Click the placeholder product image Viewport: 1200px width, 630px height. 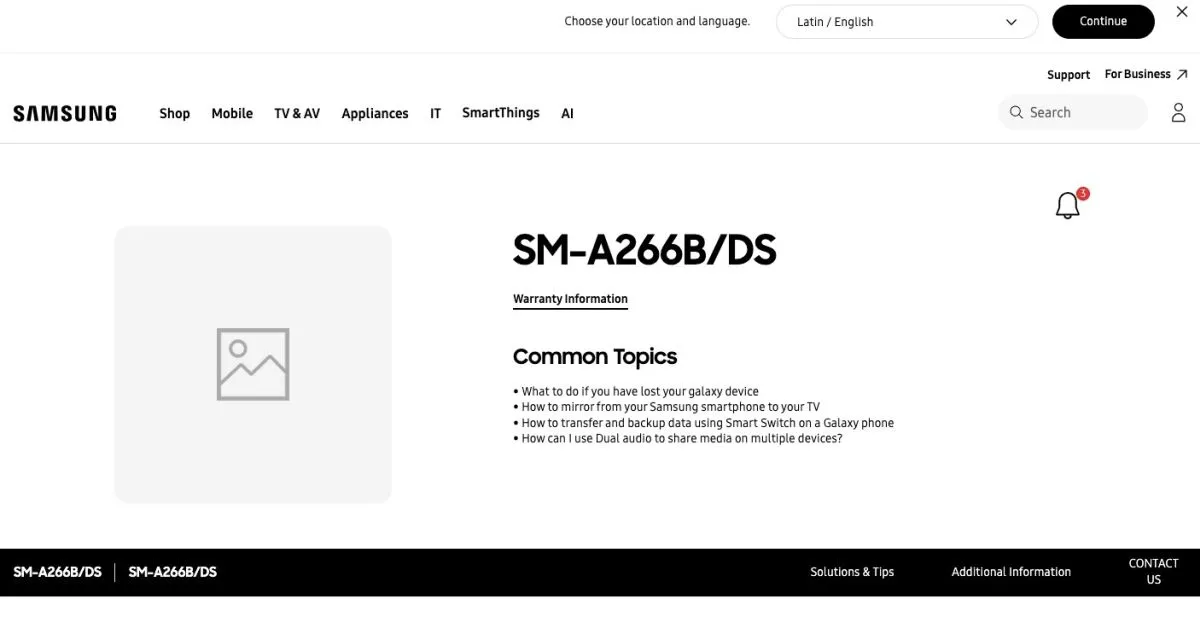[x=253, y=364]
